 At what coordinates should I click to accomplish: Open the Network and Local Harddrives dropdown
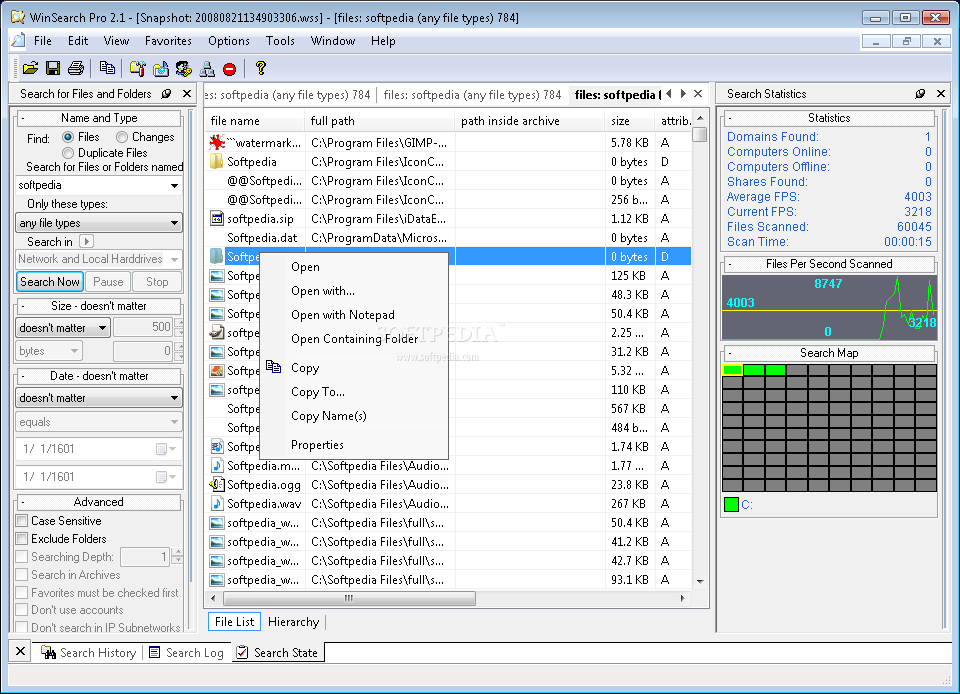click(174, 259)
